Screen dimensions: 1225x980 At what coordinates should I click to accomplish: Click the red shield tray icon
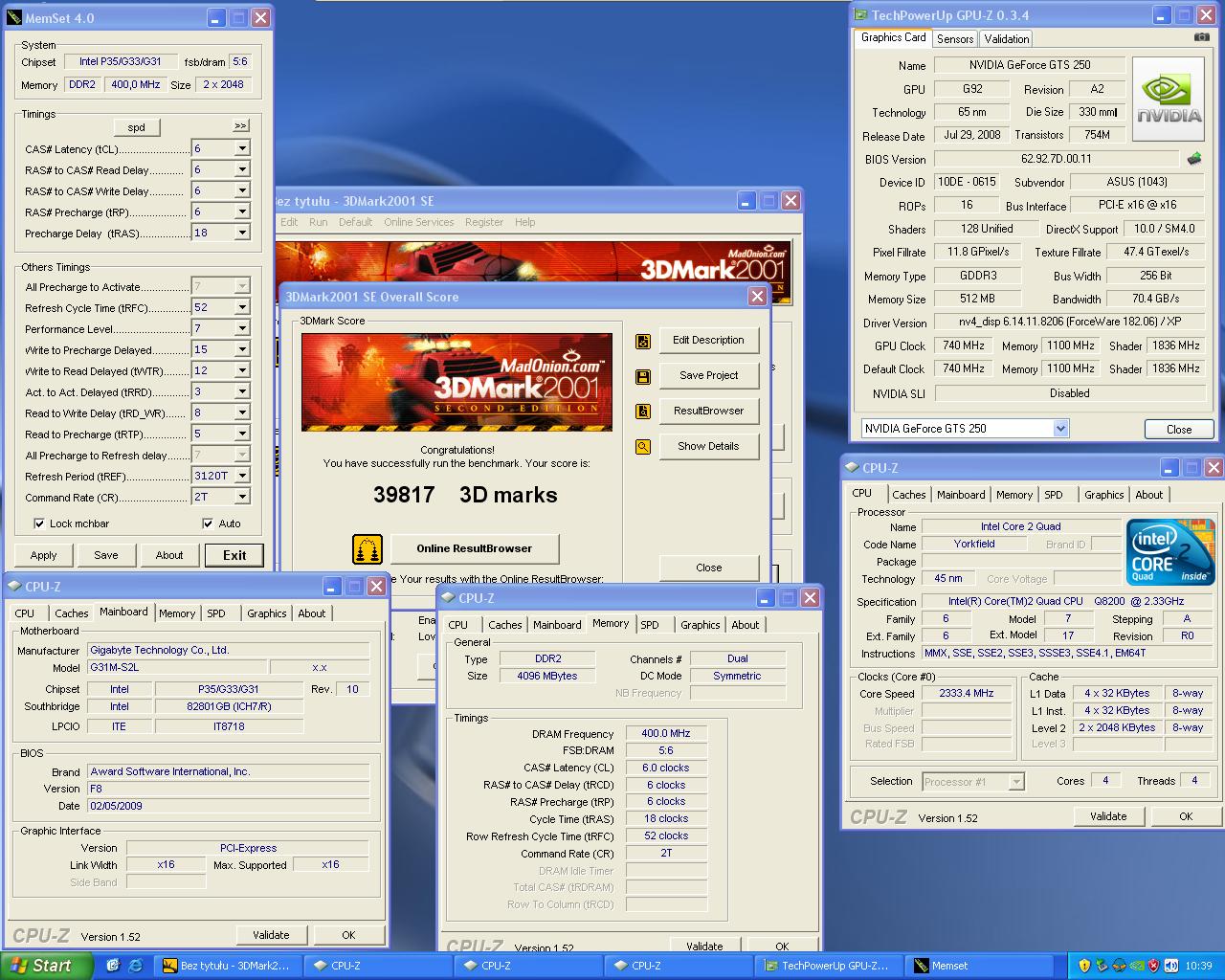pyautogui.click(x=1153, y=966)
